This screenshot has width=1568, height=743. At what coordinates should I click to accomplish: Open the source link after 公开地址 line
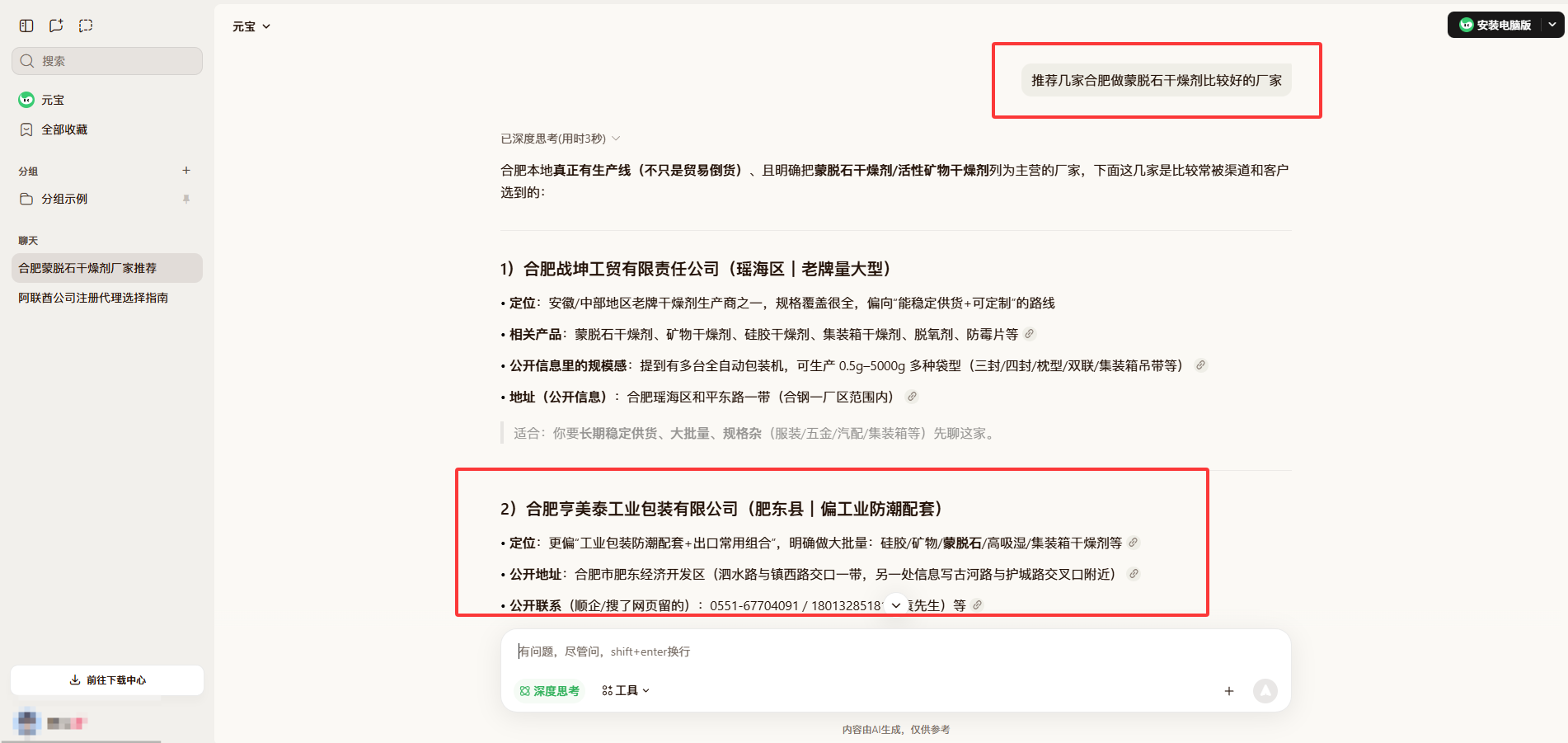(1134, 574)
